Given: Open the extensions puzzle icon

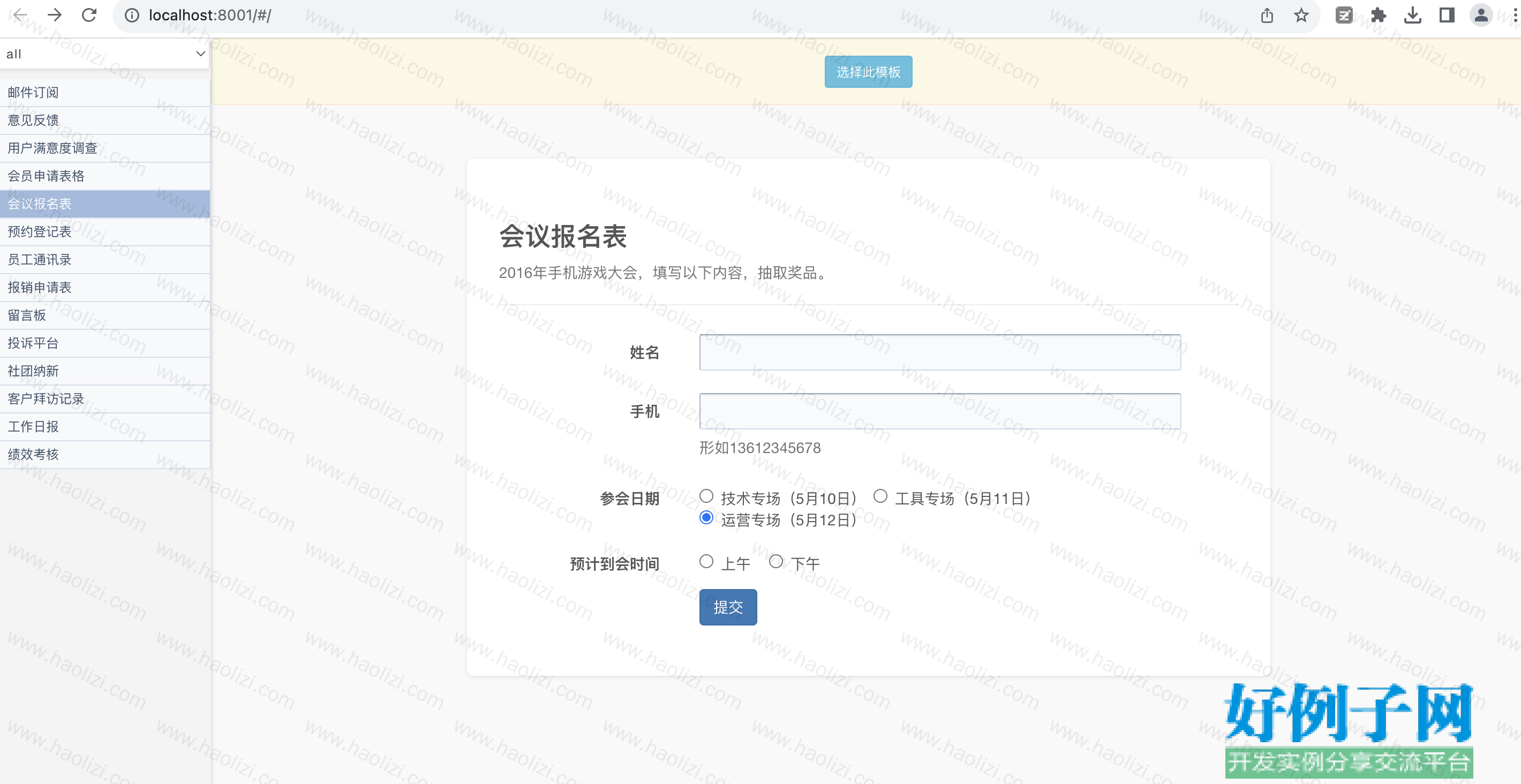Looking at the screenshot, I should tap(1378, 16).
